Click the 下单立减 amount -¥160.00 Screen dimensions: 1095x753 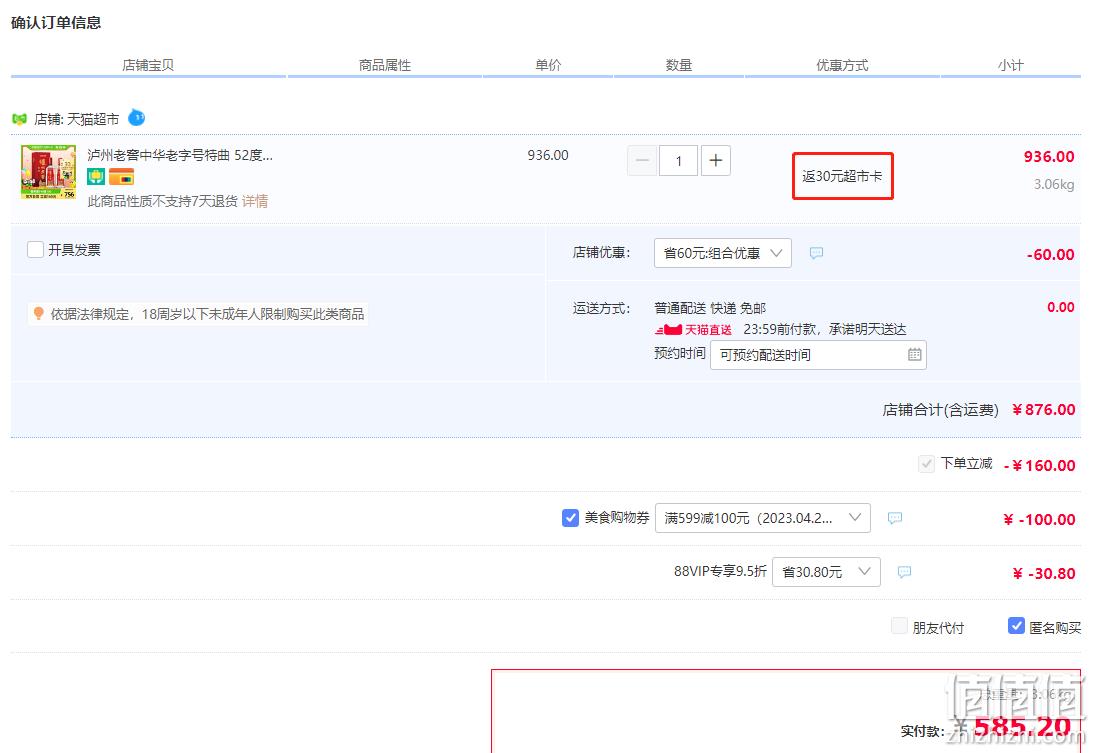click(1039, 465)
